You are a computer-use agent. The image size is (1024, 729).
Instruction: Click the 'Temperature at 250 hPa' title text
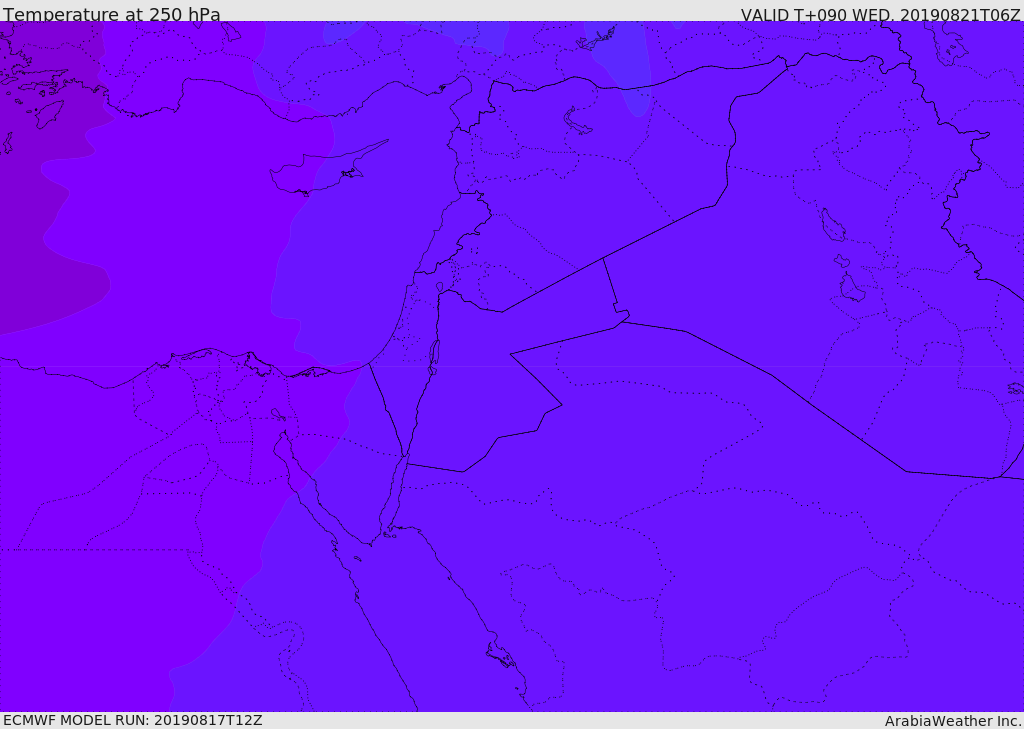point(112,14)
